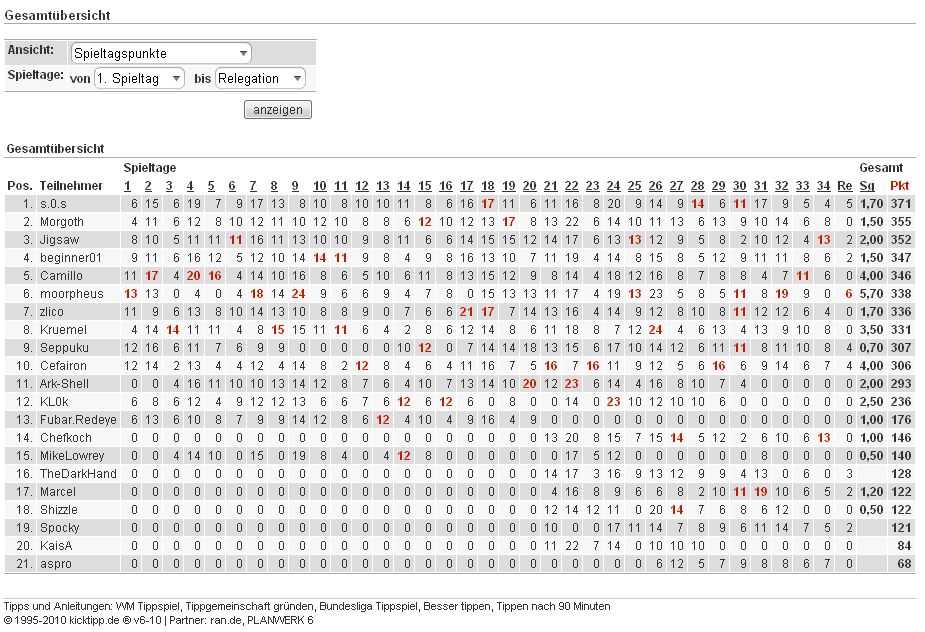Image resolution: width=925 pixels, height=632 pixels.
Task: Open Spieltag 10 column header link
Action: click(x=320, y=186)
